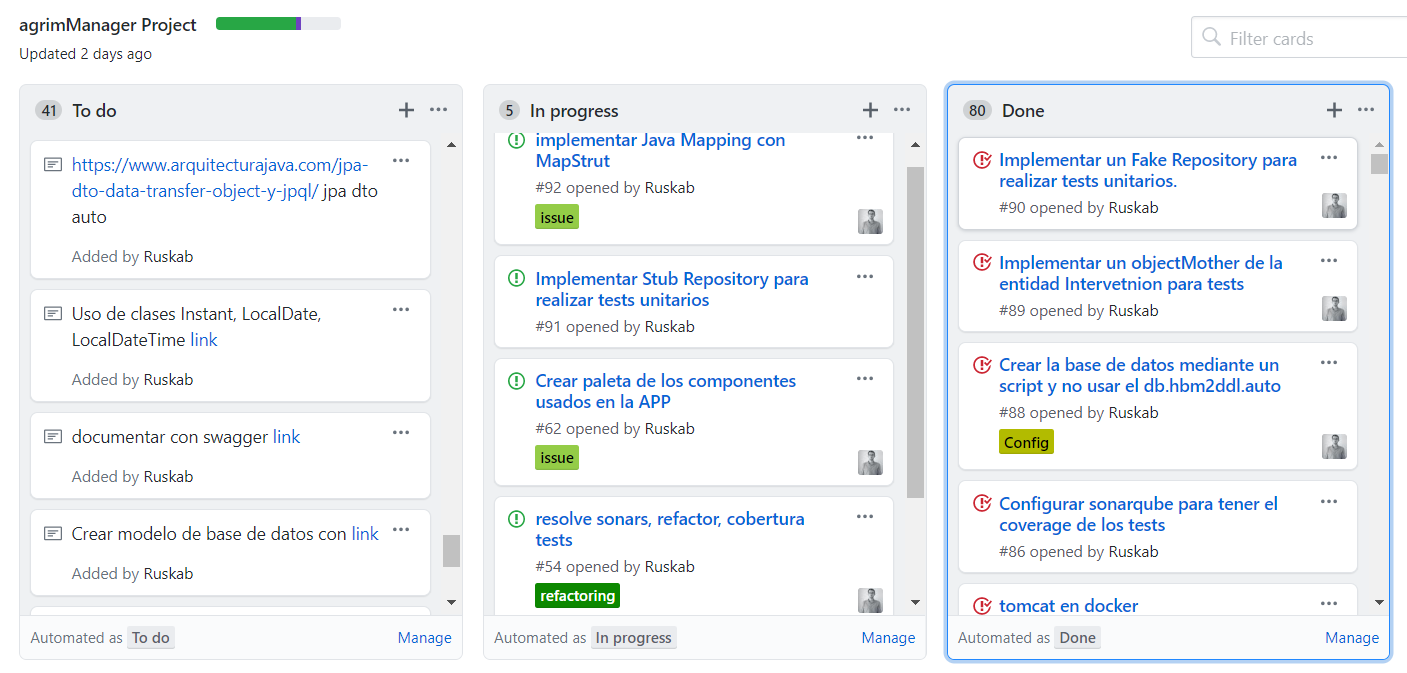Click the search icon in Filter cards
The height and width of the screenshot is (673, 1407).
coord(1211,38)
